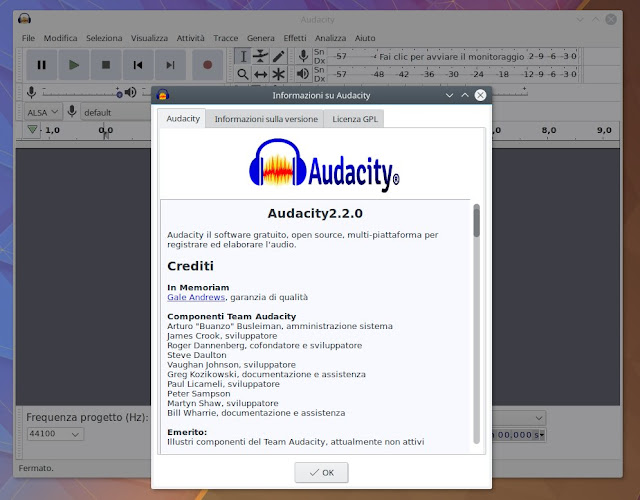Image resolution: width=640 pixels, height=500 pixels.
Task: Click the Fermato. status bar text
Action: (36, 468)
